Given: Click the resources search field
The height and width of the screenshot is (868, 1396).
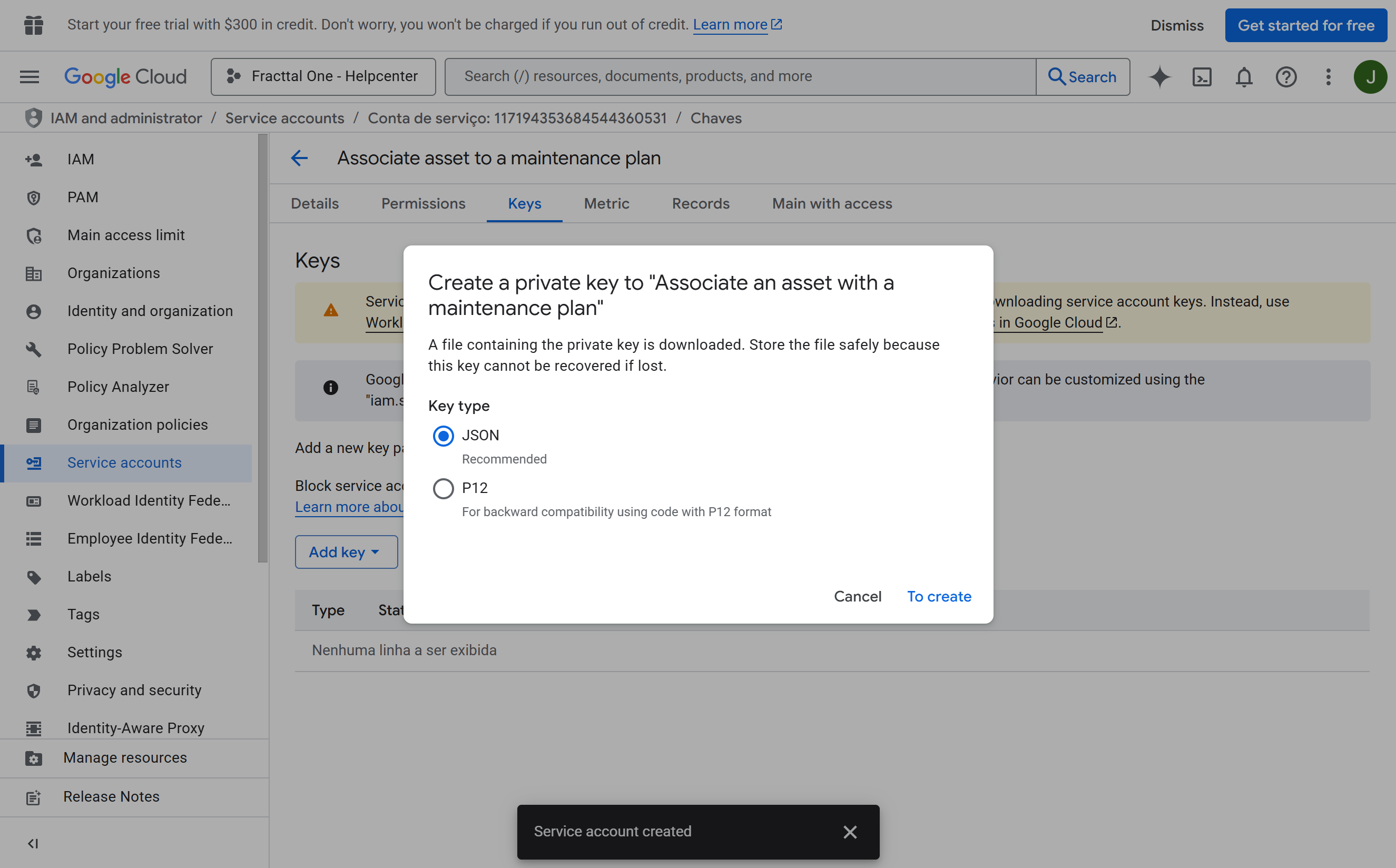Looking at the screenshot, I should click(740, 77).
